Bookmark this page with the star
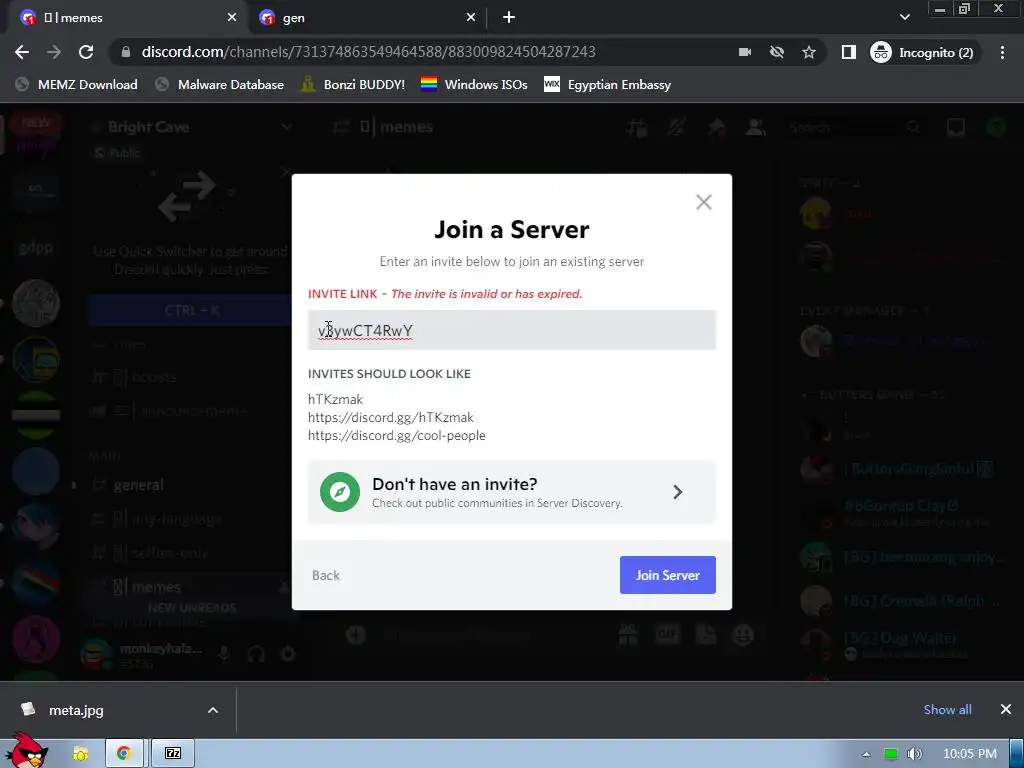The width and height of the screenshot is (1024, 768). click(x=808, y=52)
